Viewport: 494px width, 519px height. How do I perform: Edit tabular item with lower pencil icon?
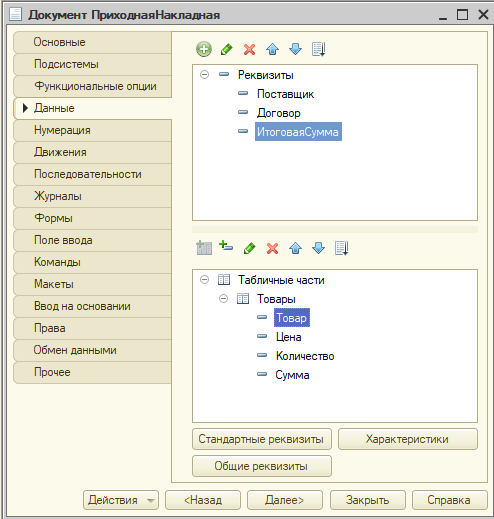(250, 248)
